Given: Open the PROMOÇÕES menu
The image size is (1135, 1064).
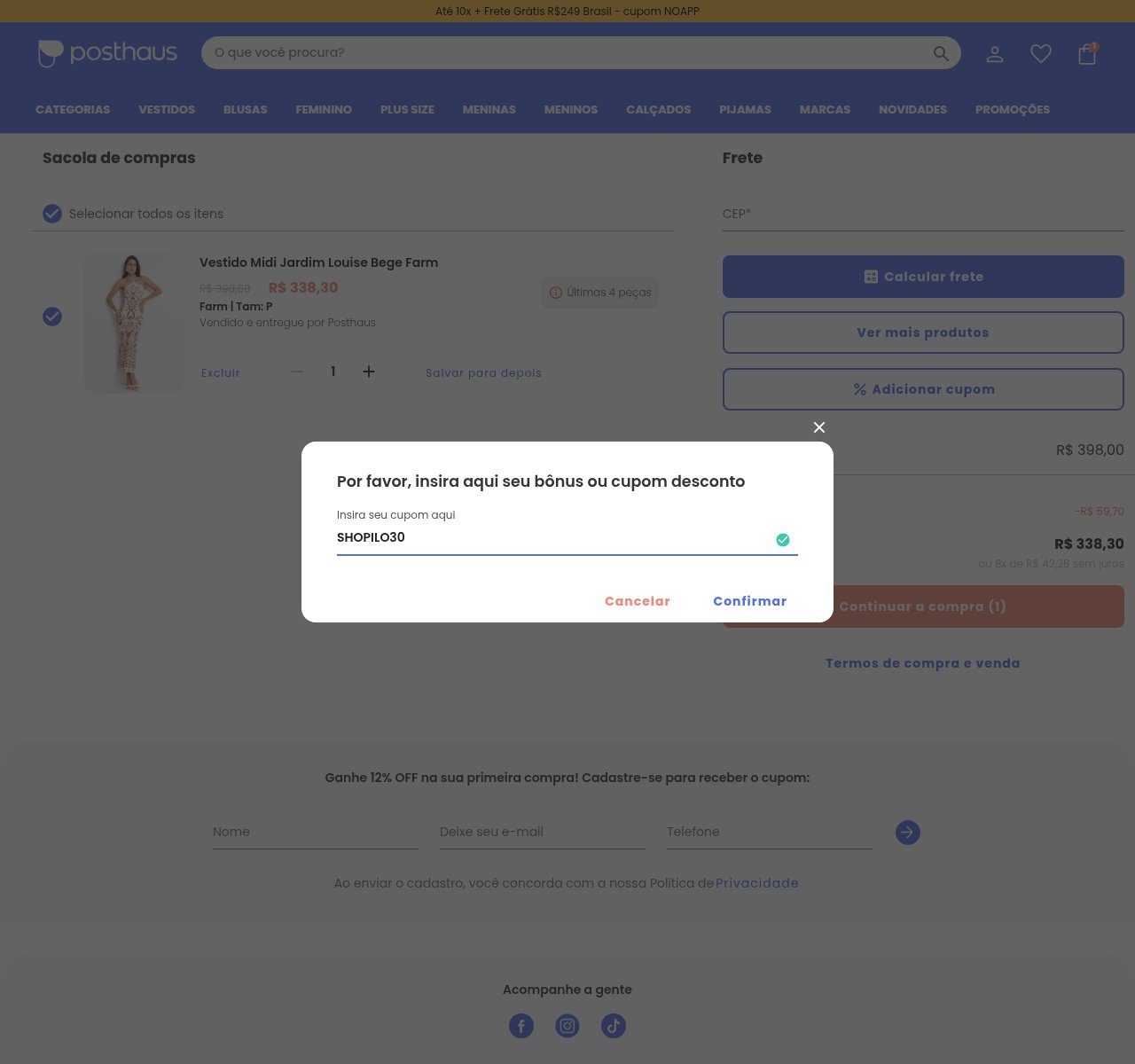Looking at the screenshot, I should pyautogui.click(x=1013, y=110).
